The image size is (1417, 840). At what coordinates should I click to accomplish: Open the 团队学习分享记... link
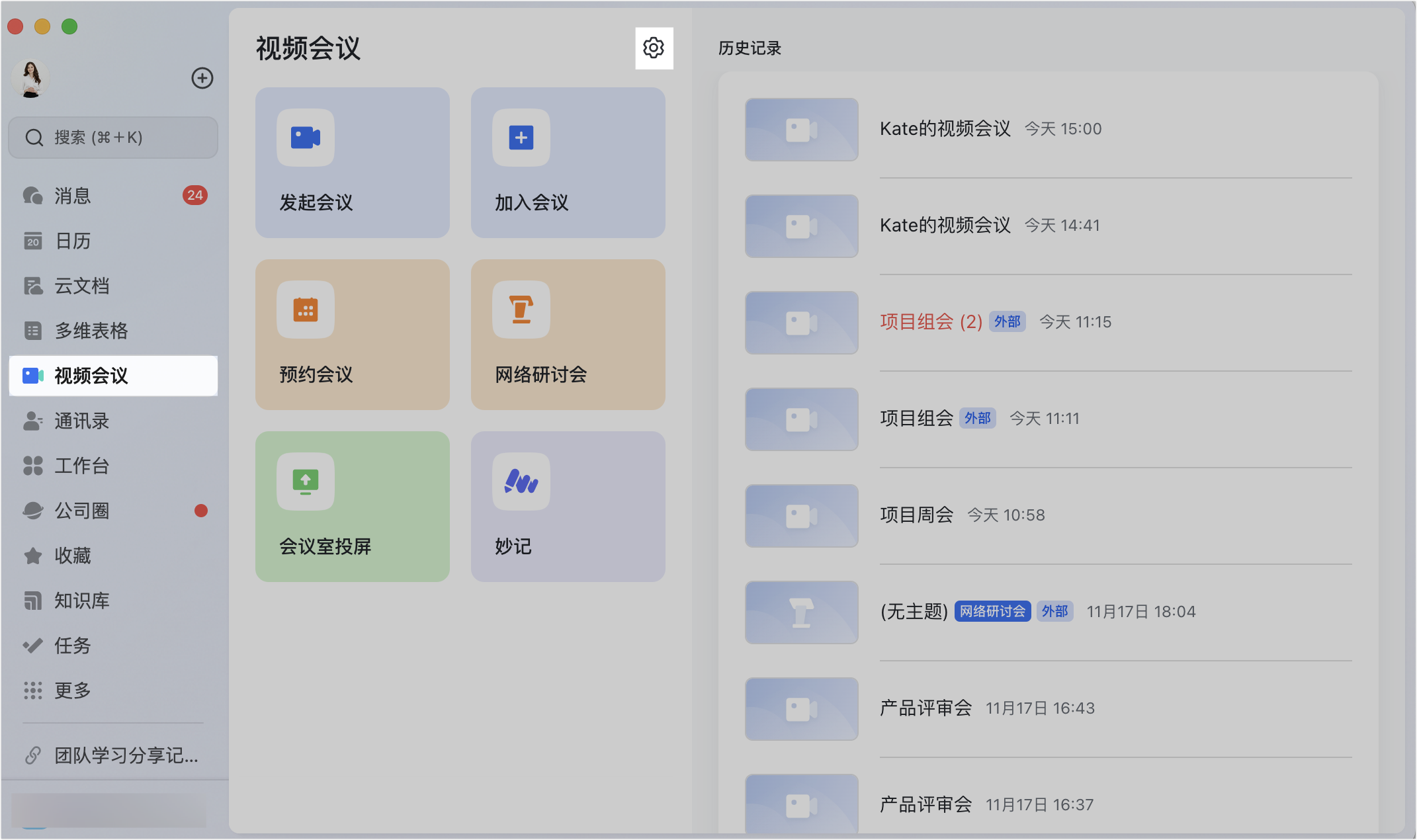click(113, 755)
